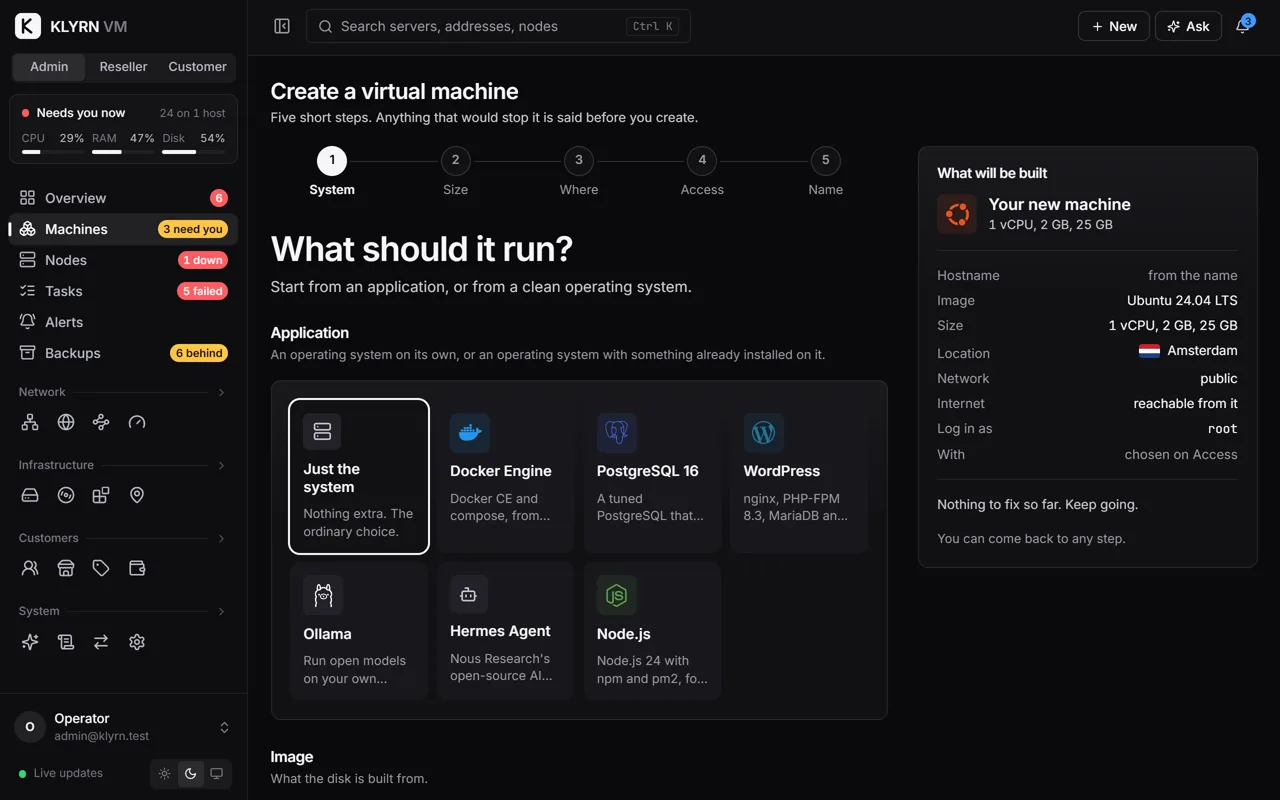Open the speed gauge icon under Network

(137, 422)
